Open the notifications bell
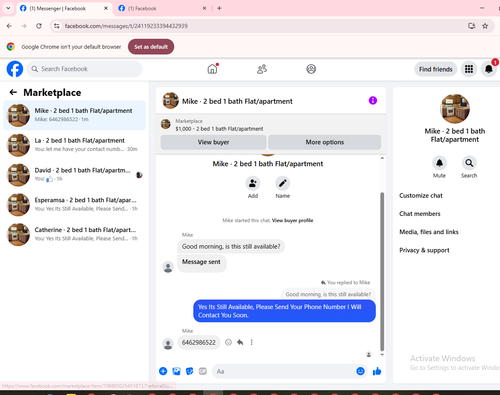Viewport: 500px width, 395px height. tap(489, 69)
